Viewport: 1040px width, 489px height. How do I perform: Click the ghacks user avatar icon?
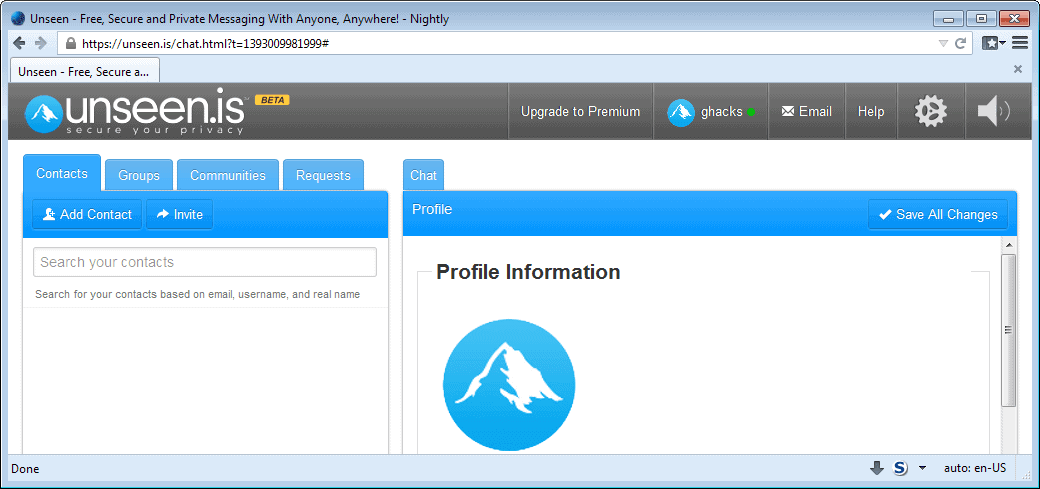[681, 112]
